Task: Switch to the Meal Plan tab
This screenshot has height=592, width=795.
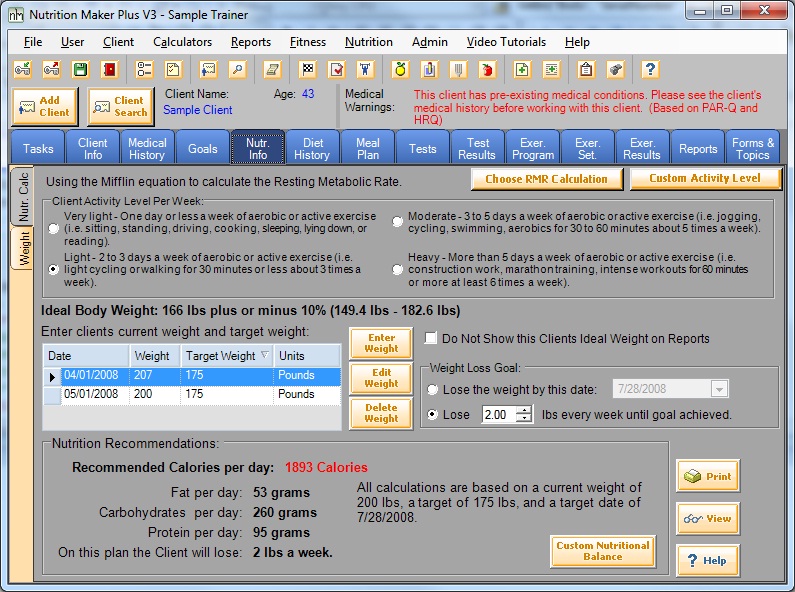Action: 368,149
